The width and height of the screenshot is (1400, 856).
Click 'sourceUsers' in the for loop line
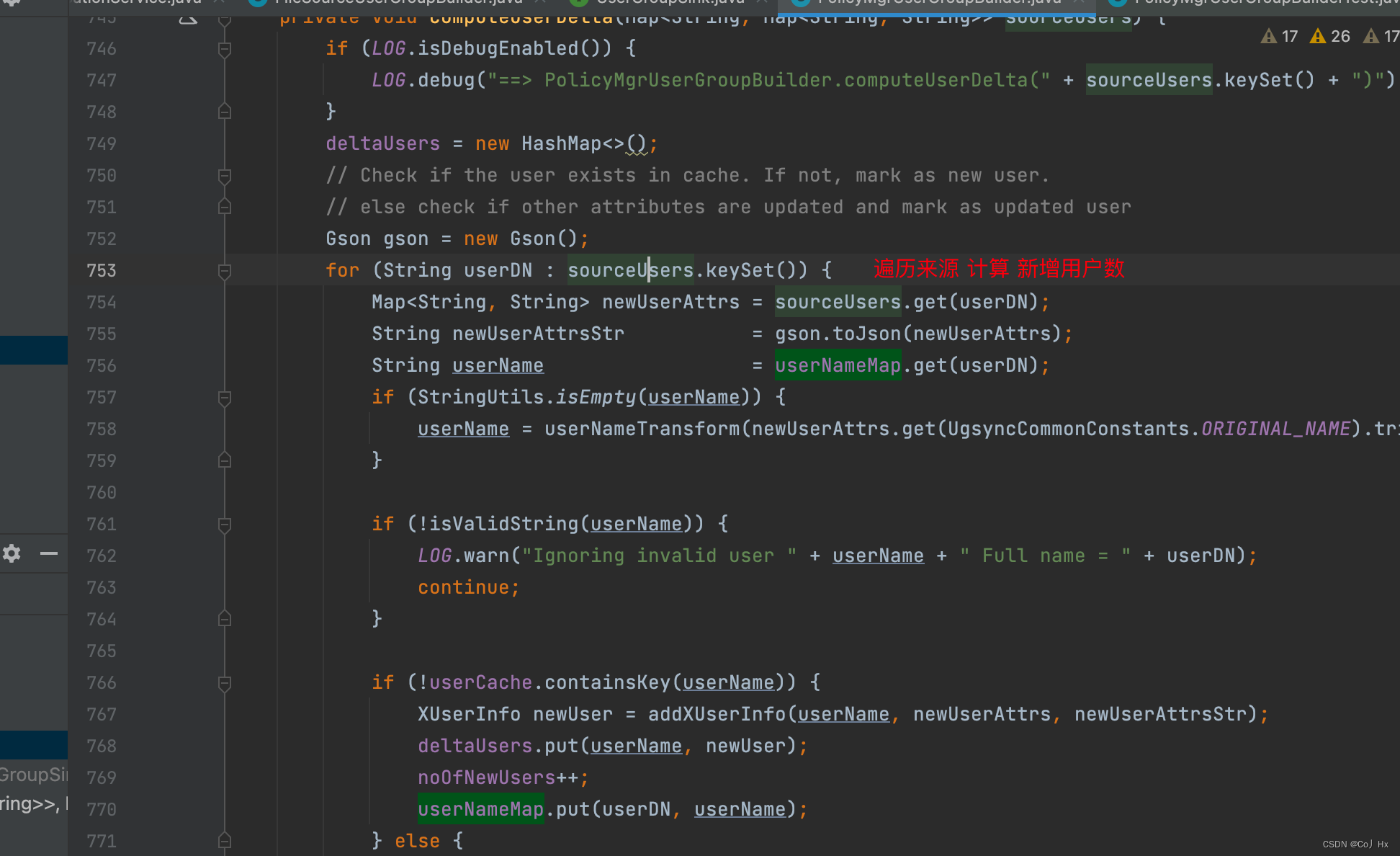click(631, 270)
